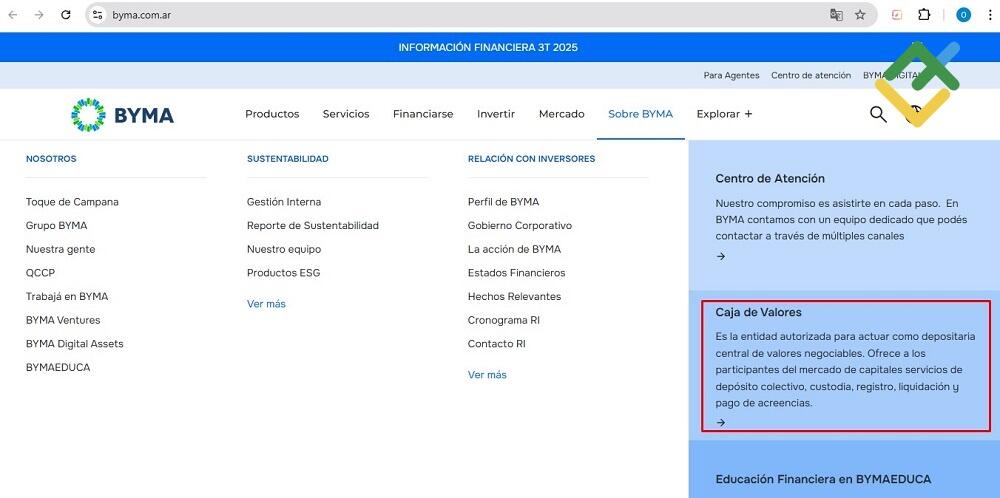The width and height of the screenshot is (1000, 498).
Task: Select the Sobre BYMA menu
Action: pyautogui.click(x=640, y=114)
